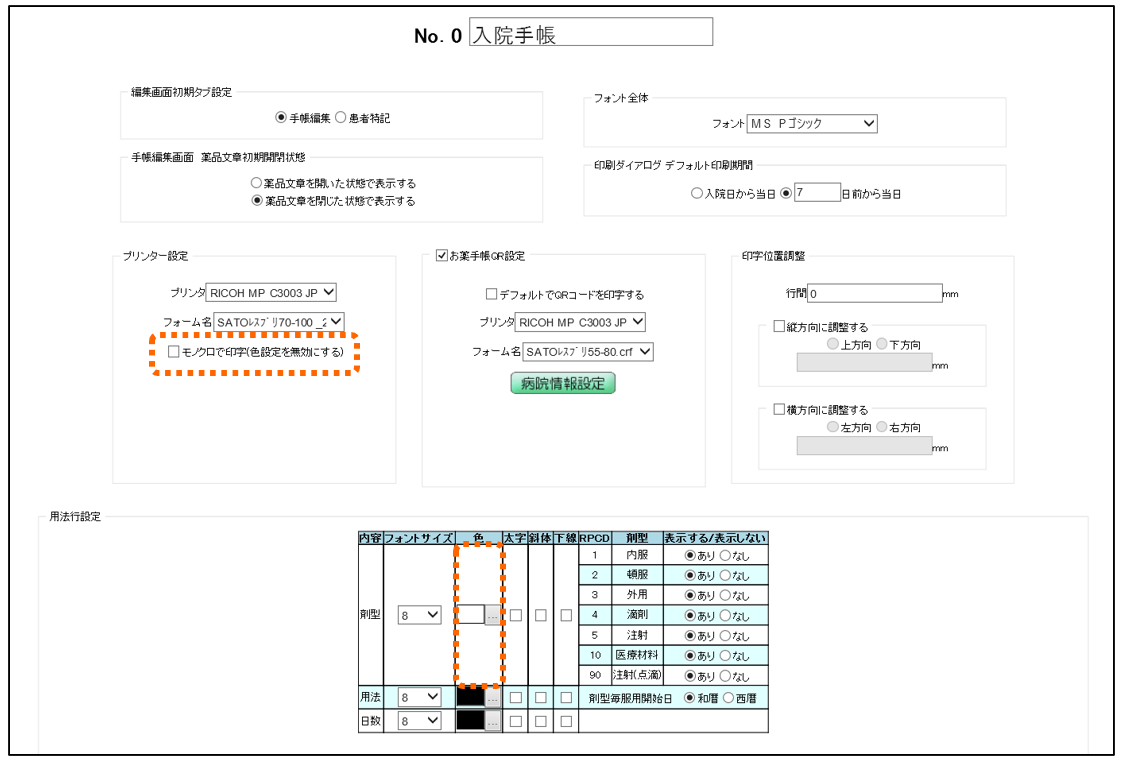
Task: Open color picker button for 用法 row
Action: (492, 696)
